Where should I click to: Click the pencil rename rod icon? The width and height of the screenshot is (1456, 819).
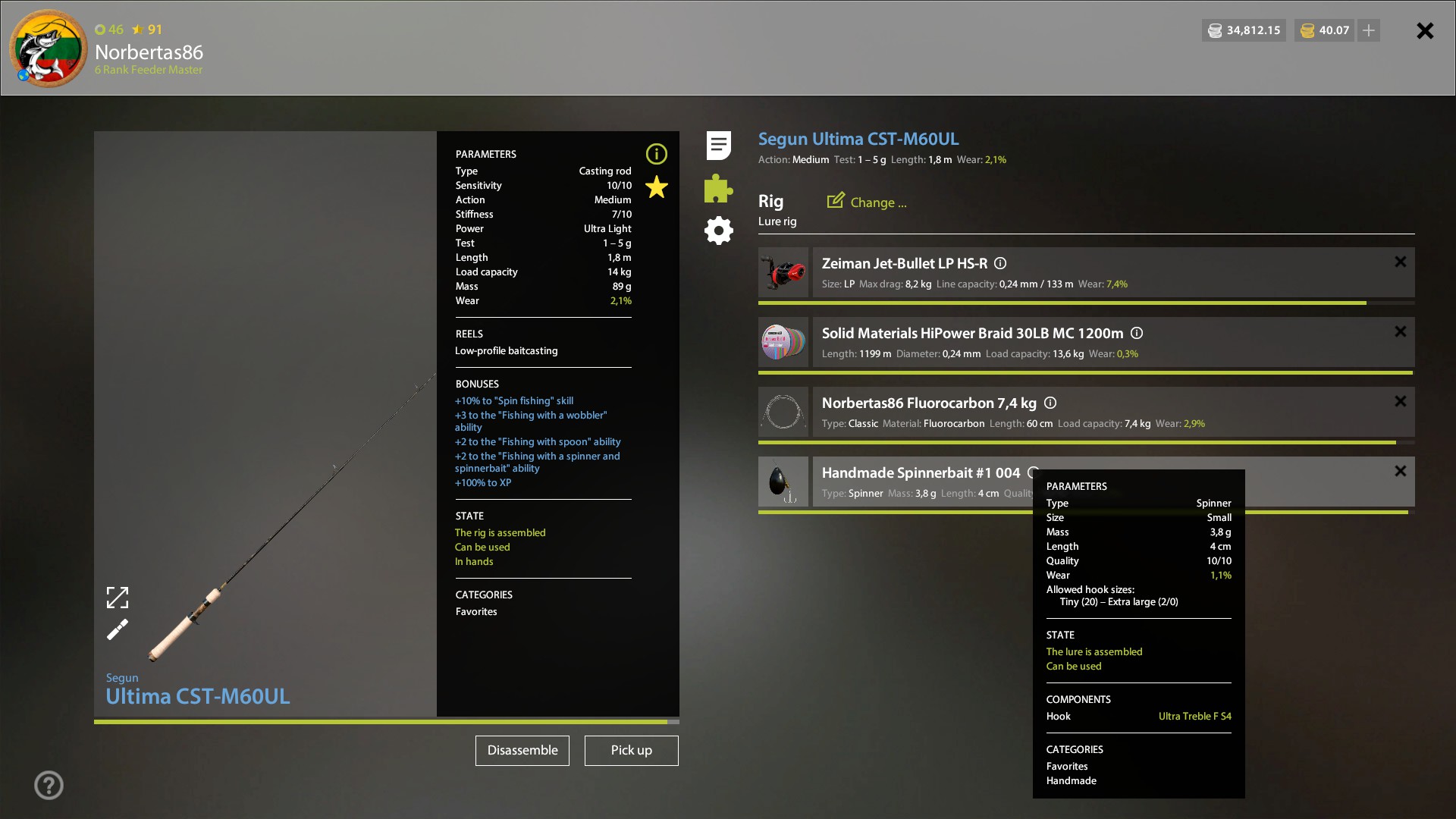point(118,629)
